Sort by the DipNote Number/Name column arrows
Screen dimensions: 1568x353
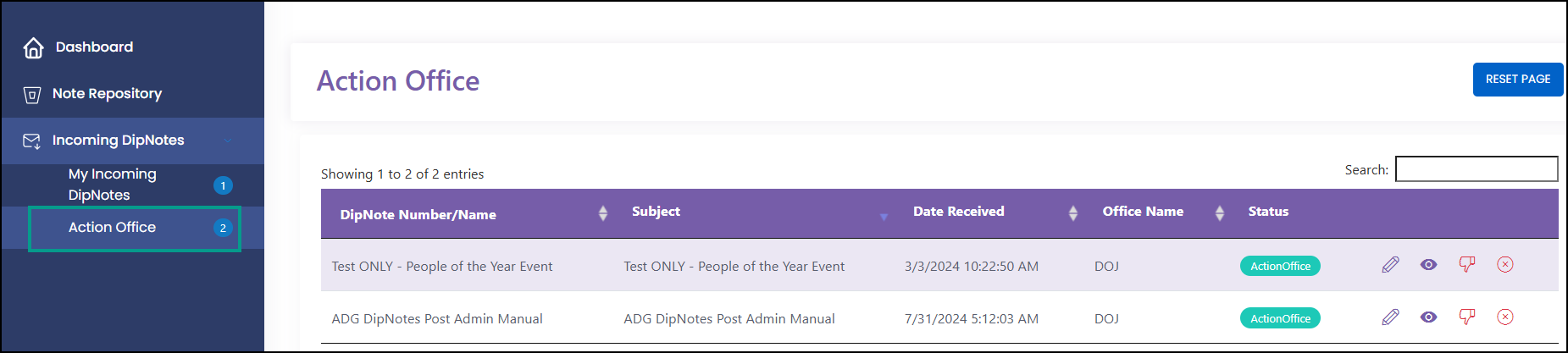click(603, 213)
